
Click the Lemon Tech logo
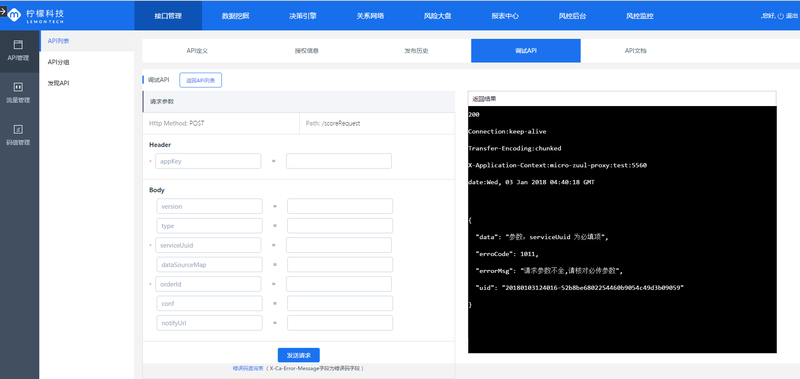[x=36, y=15]
